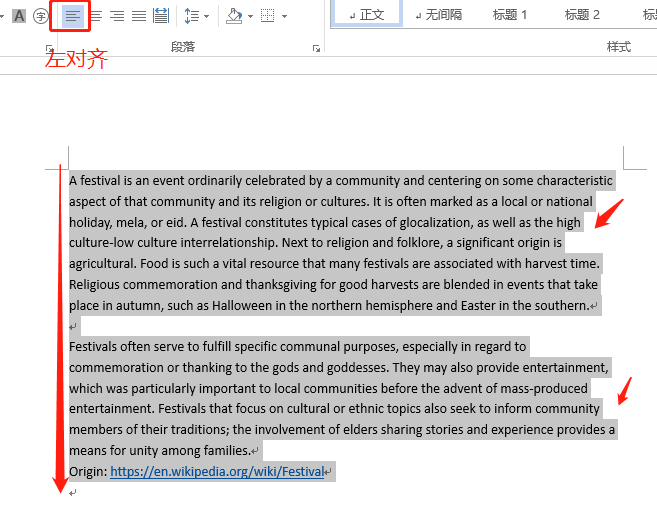Click the character shading A icon
The width and height of the screenshot is (657, 514).
coord(19,16)
